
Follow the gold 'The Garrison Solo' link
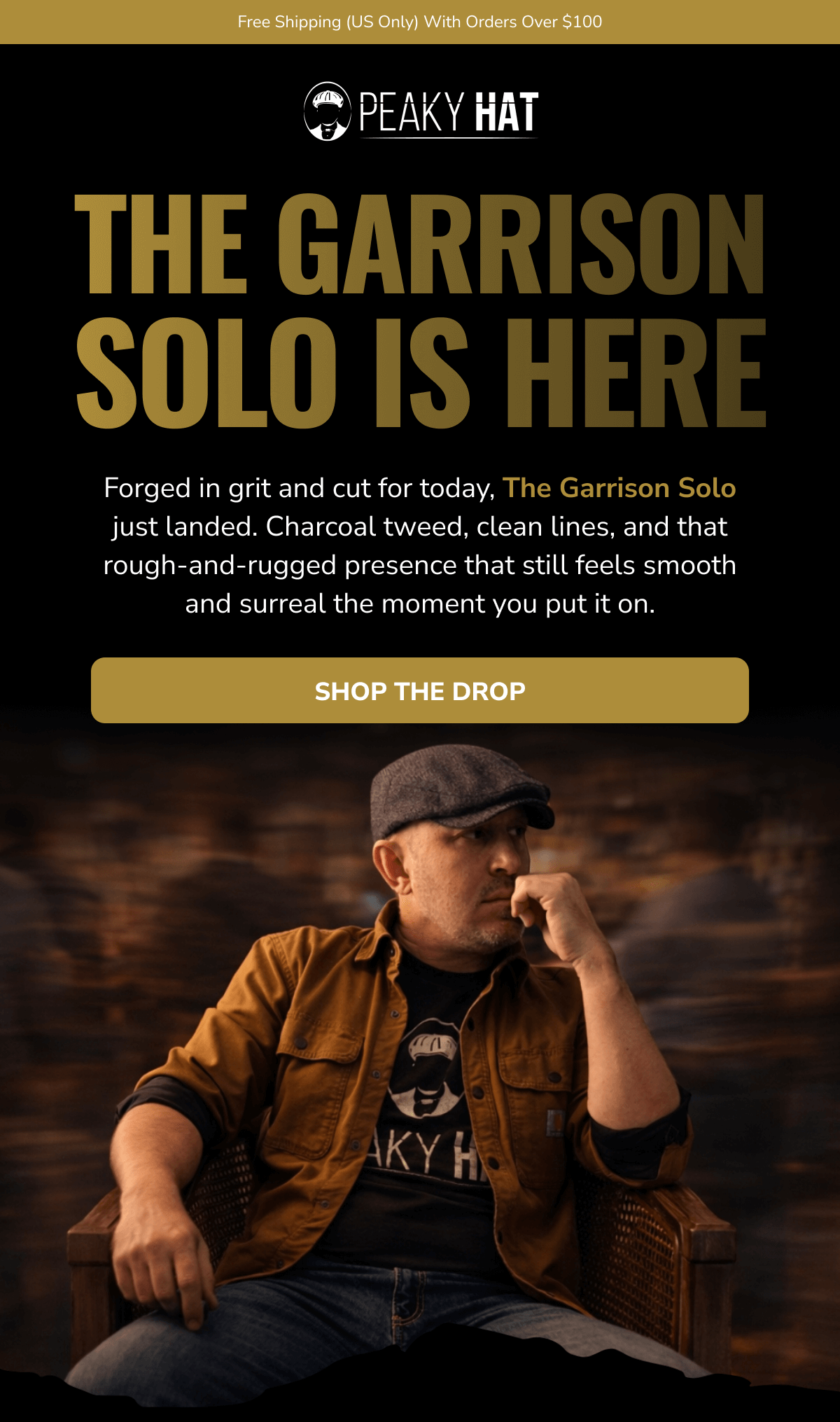pyautogui.click(x=619, y=488)
